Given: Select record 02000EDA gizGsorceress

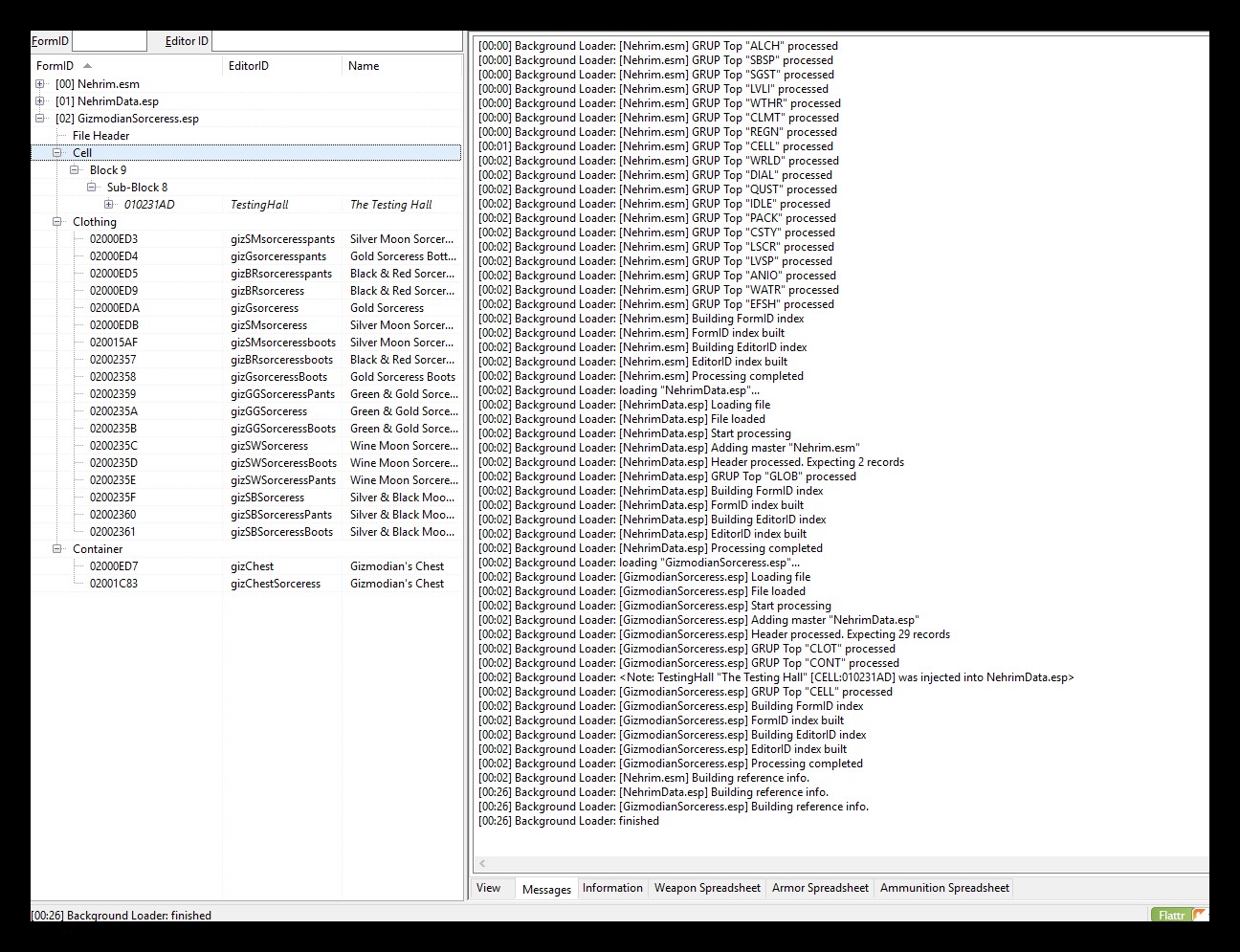Looking at the screenshot, I should click(115, 308).
